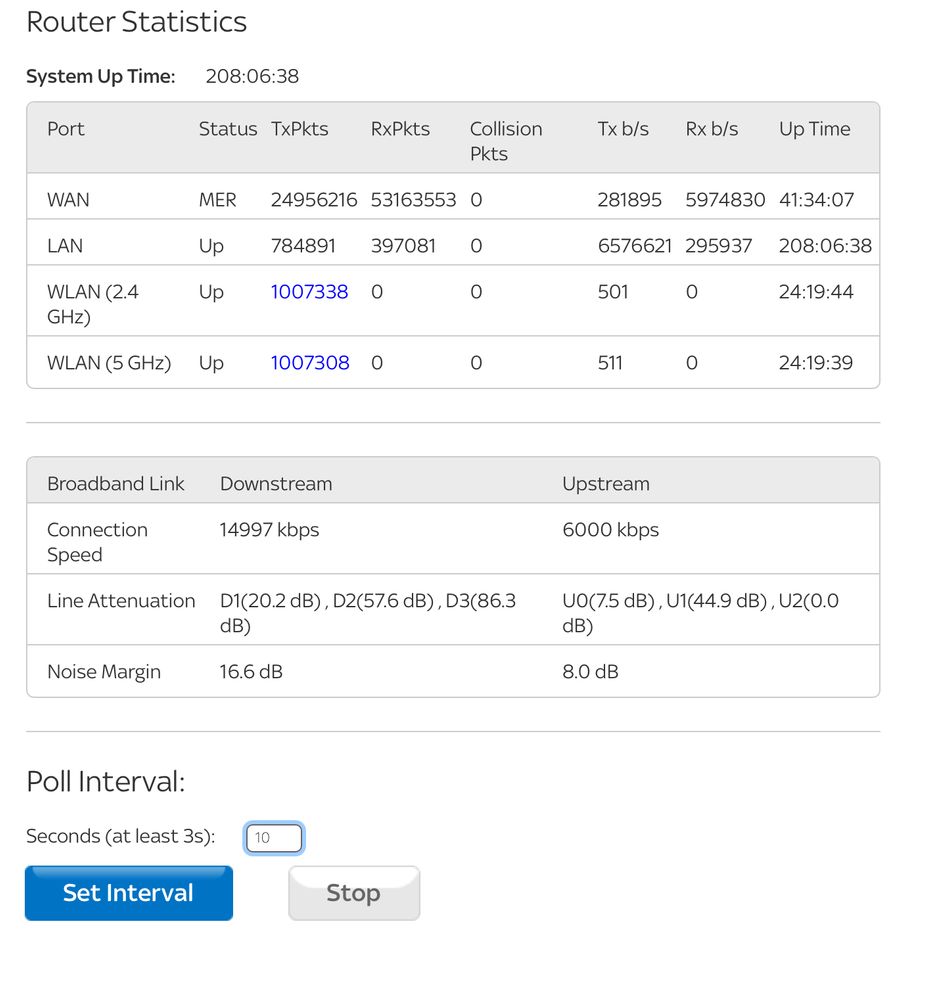Image resolution: width=948 pixels, height=999 pixels.
Task: Select the Noise Margin row label
Action: pyautogui.click(x=104, y=672)
